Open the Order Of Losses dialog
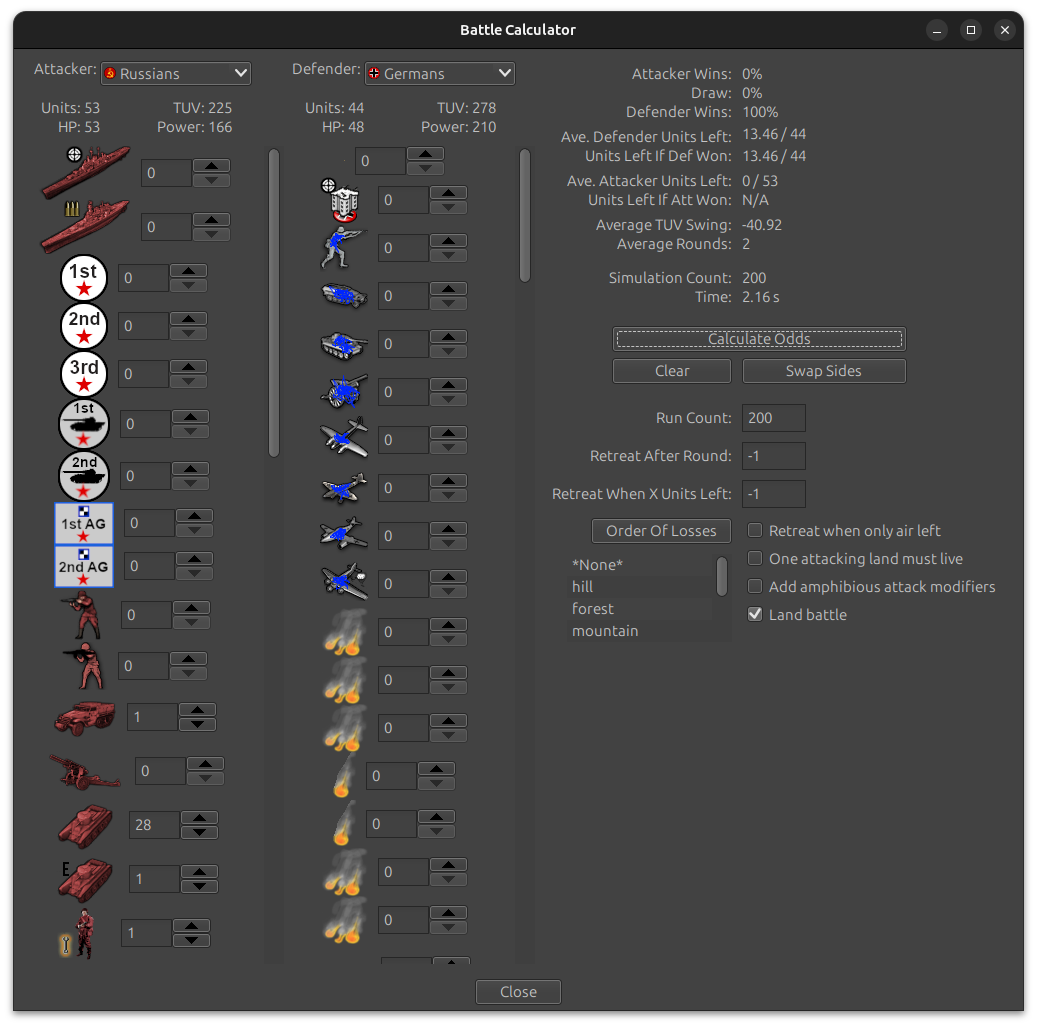This screenshot has height=1027, width=1037. [x=661, y=530]
